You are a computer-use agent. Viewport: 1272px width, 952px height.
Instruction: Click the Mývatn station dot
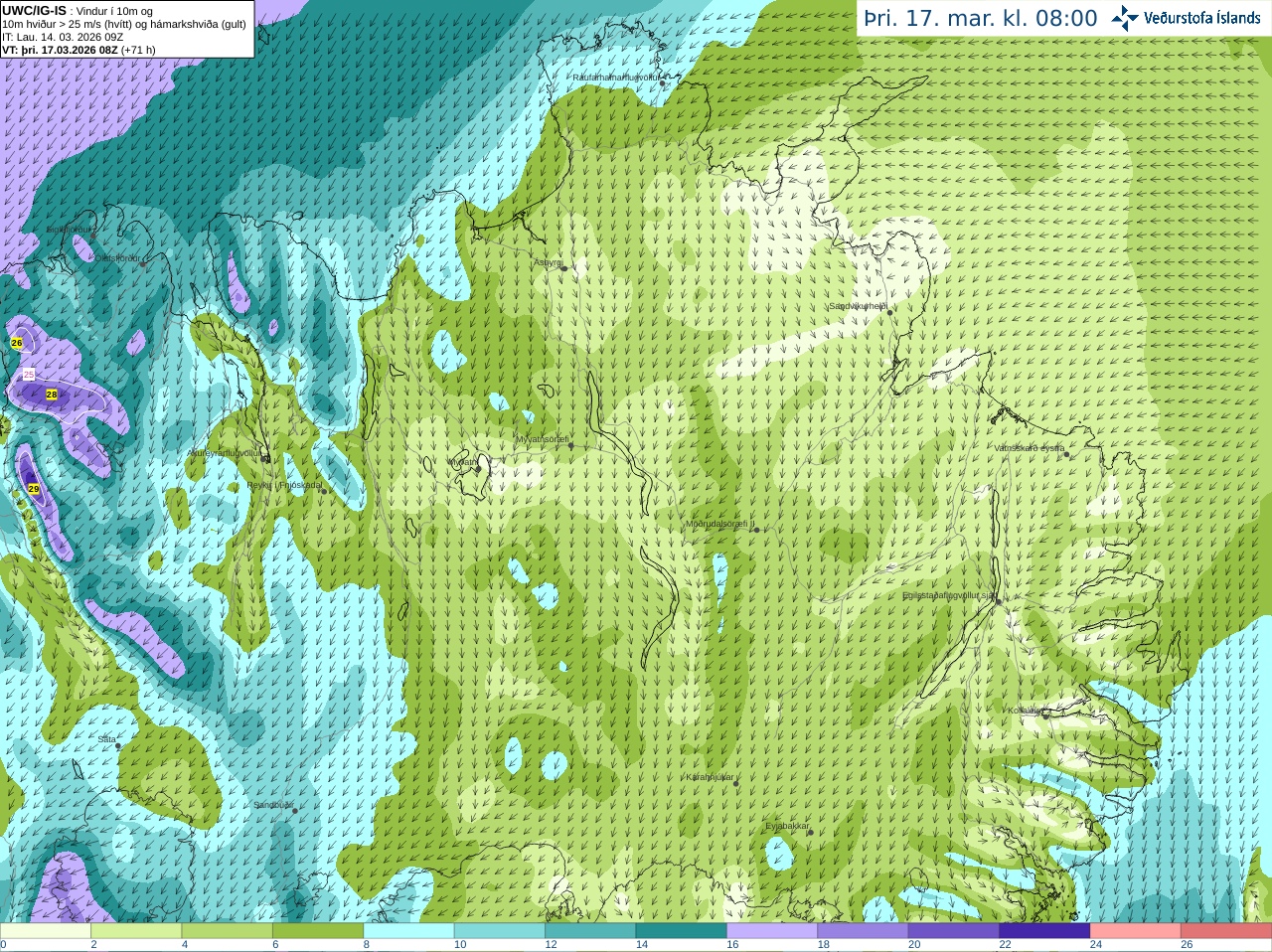[478, 467]
